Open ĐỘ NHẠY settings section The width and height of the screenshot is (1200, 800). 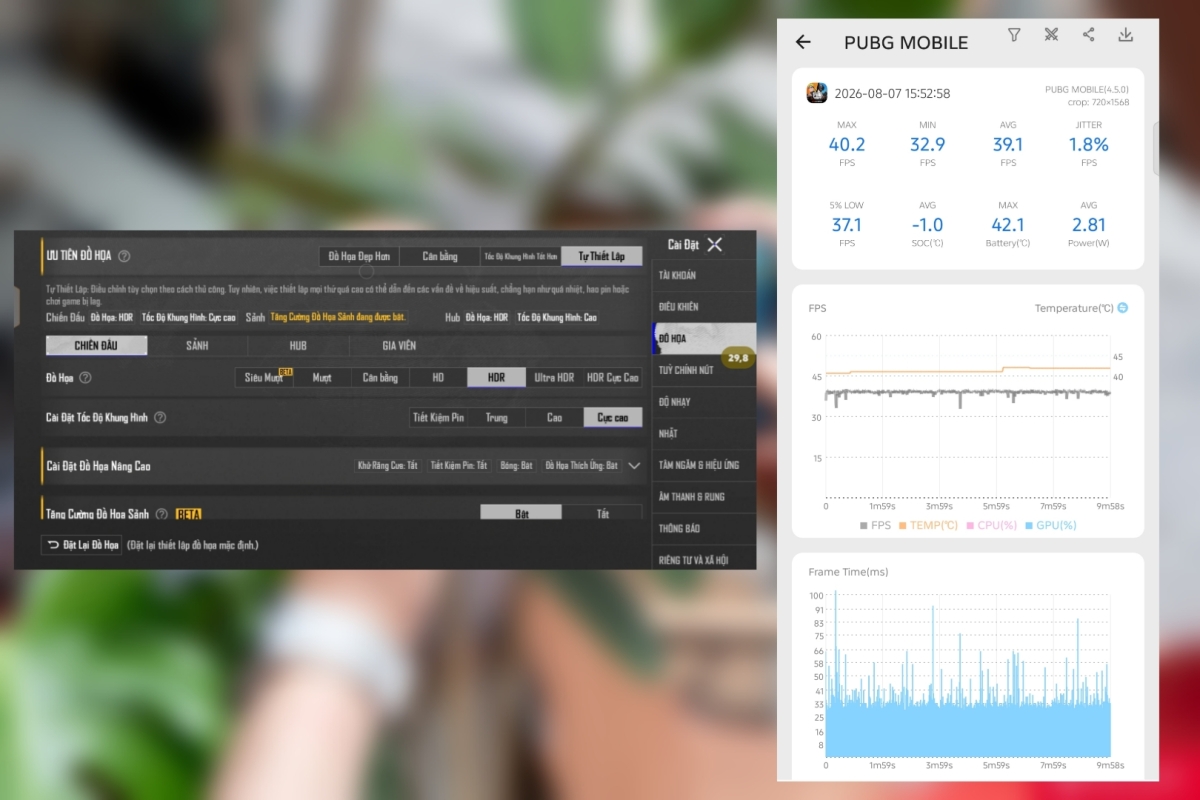(x=704, y=402)
